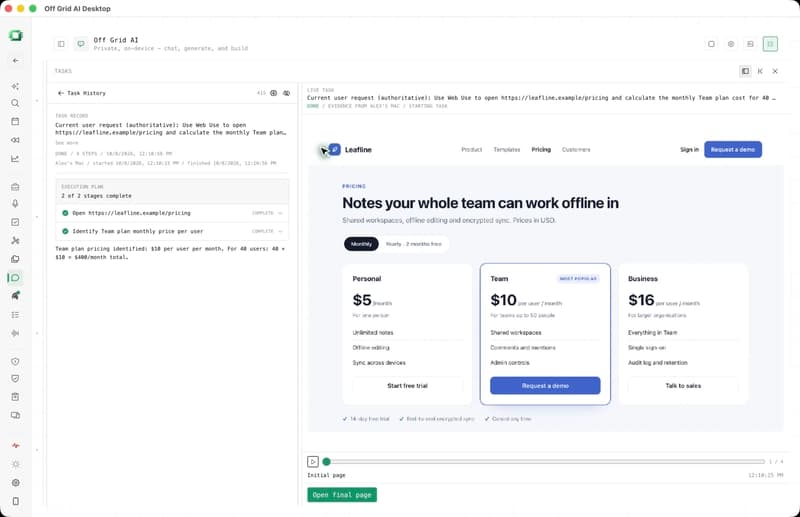Open the search icon in sidebar
800x517 pixels.
tap(15, 103)
